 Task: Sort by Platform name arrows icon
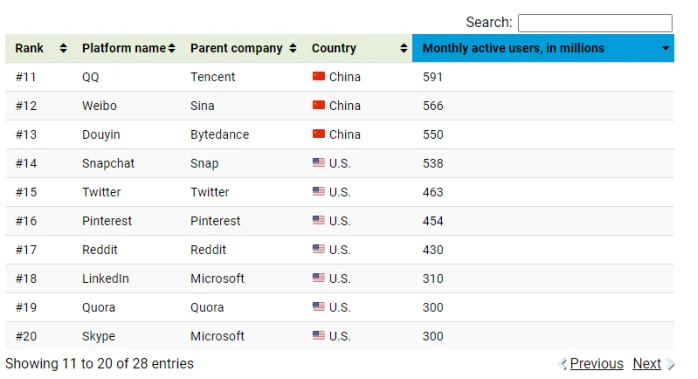click(x=172, y=48)
